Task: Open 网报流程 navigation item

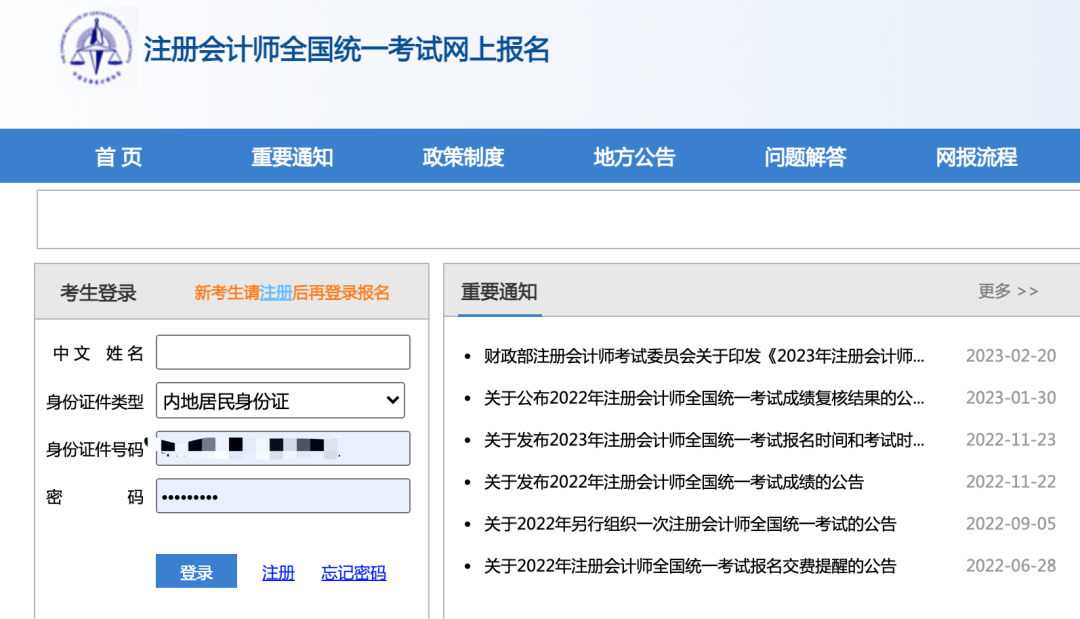Action: 976,157
